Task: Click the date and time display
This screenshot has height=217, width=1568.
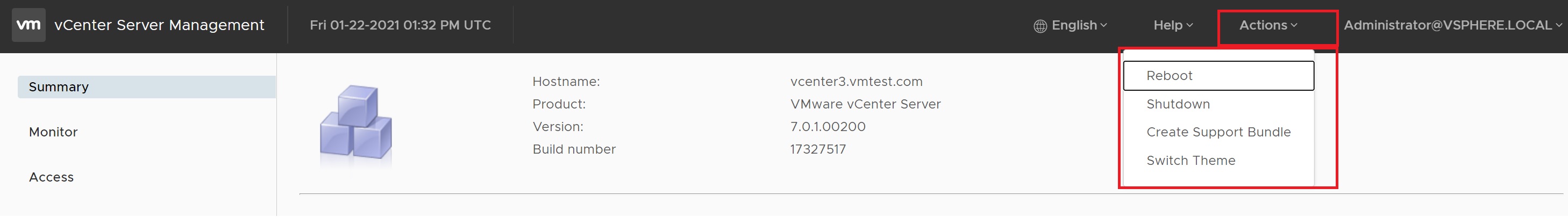Action: click(400, 25)
